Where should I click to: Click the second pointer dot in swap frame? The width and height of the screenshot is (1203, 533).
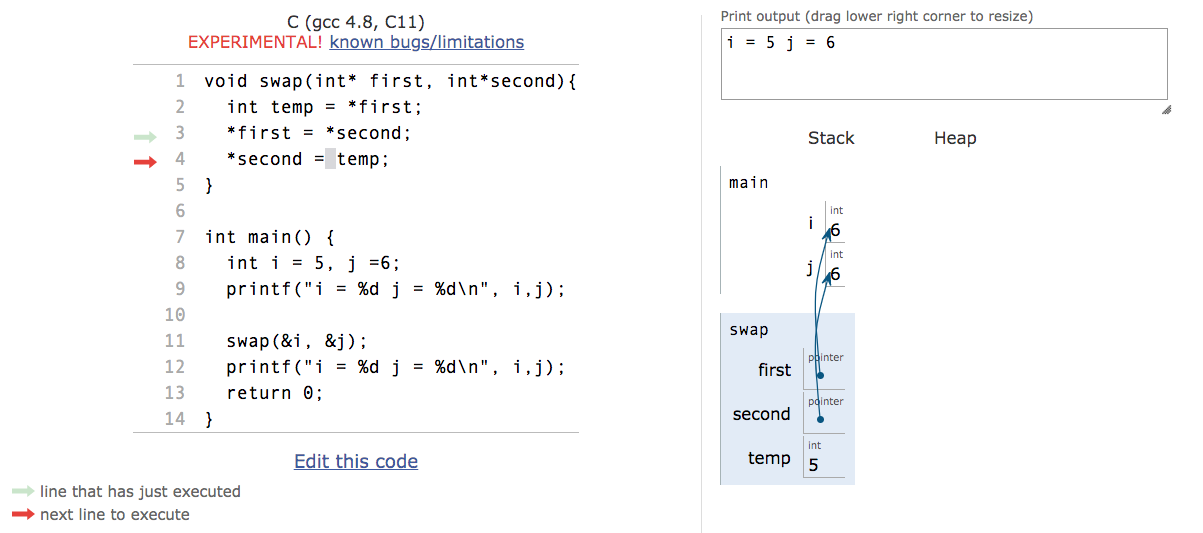[820, 419]
